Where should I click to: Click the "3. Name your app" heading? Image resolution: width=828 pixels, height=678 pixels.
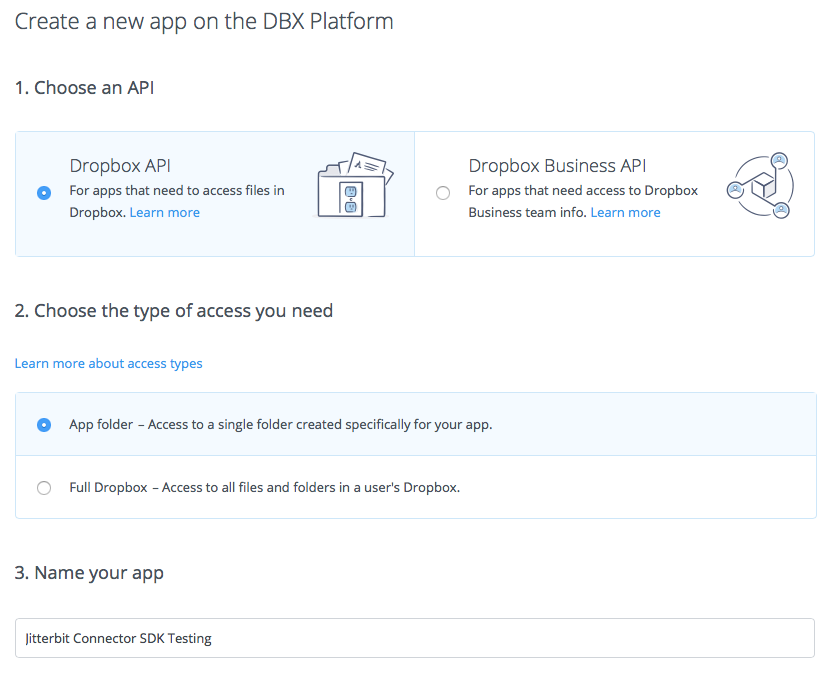(x=89, y=573)
